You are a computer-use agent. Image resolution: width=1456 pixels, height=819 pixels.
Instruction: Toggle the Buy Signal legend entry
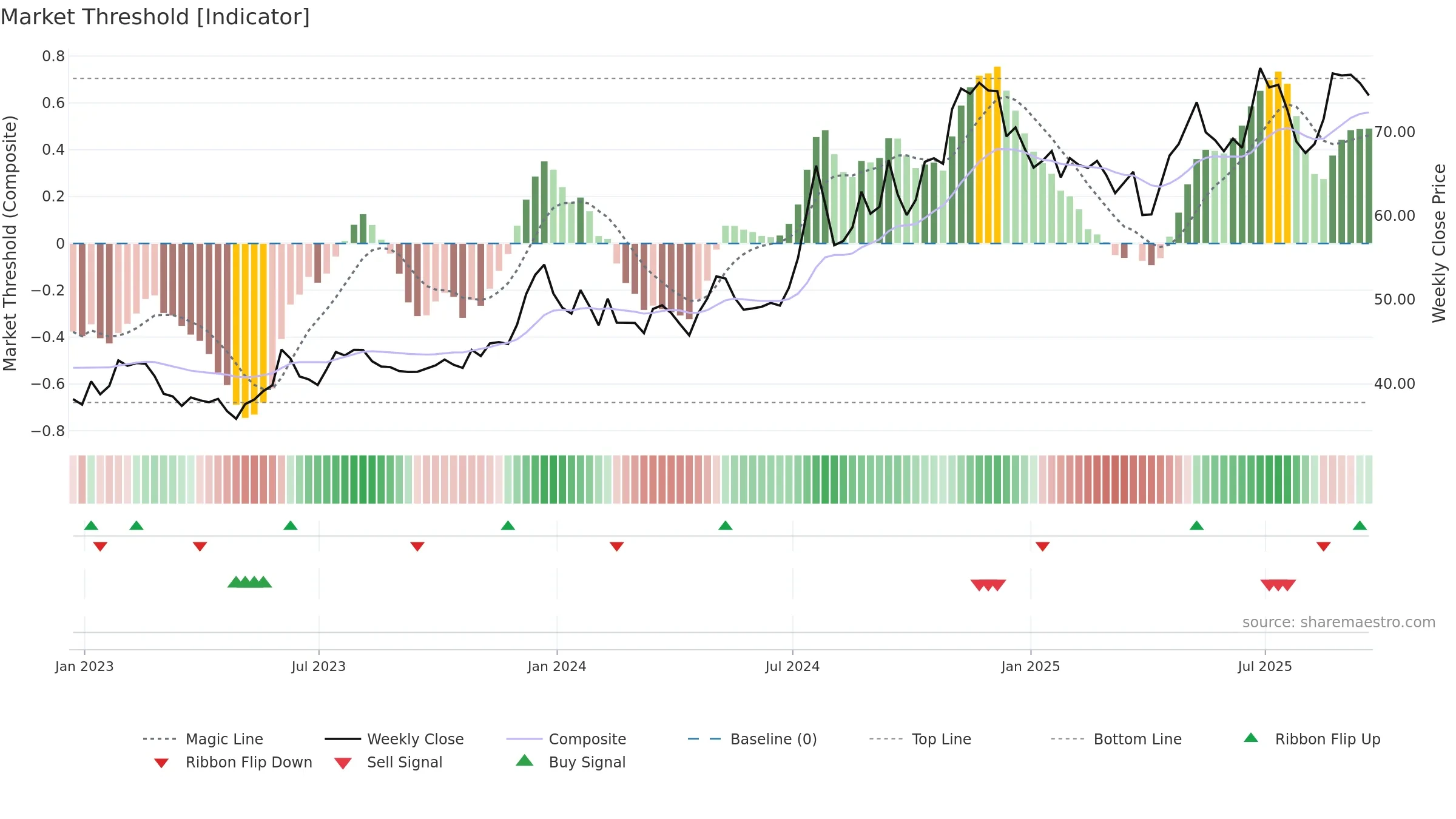[x=570, y=762]
